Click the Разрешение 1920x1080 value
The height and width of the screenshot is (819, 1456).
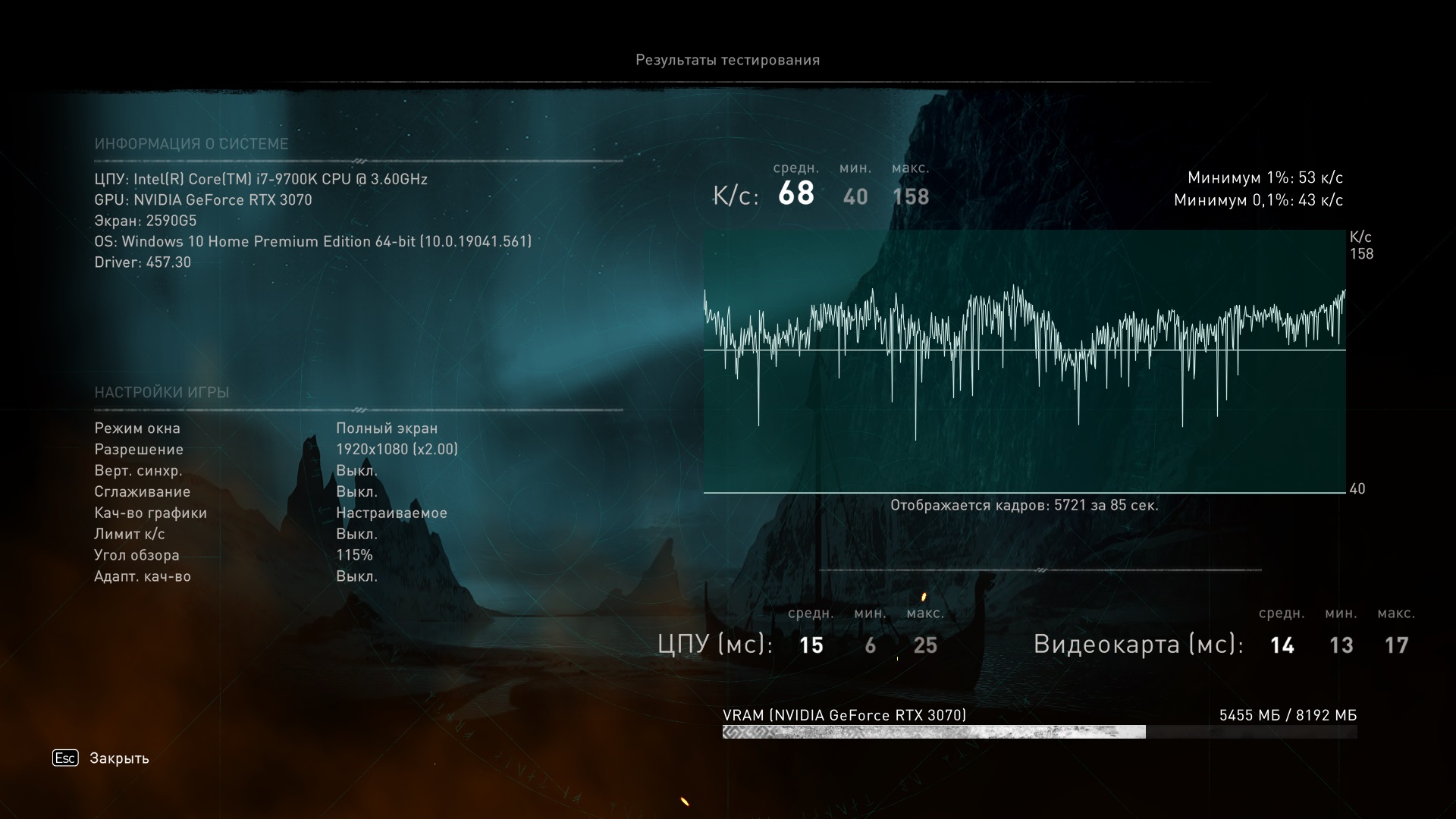click(397, 449)
